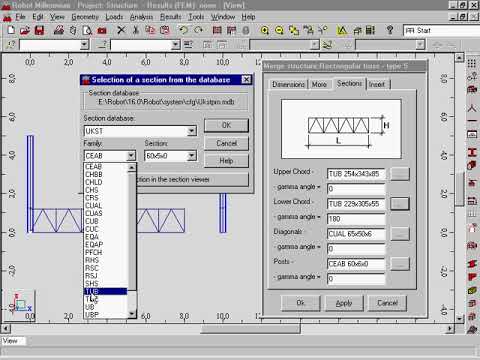Click Cancel in the section selection dialog

click(226, 143)
